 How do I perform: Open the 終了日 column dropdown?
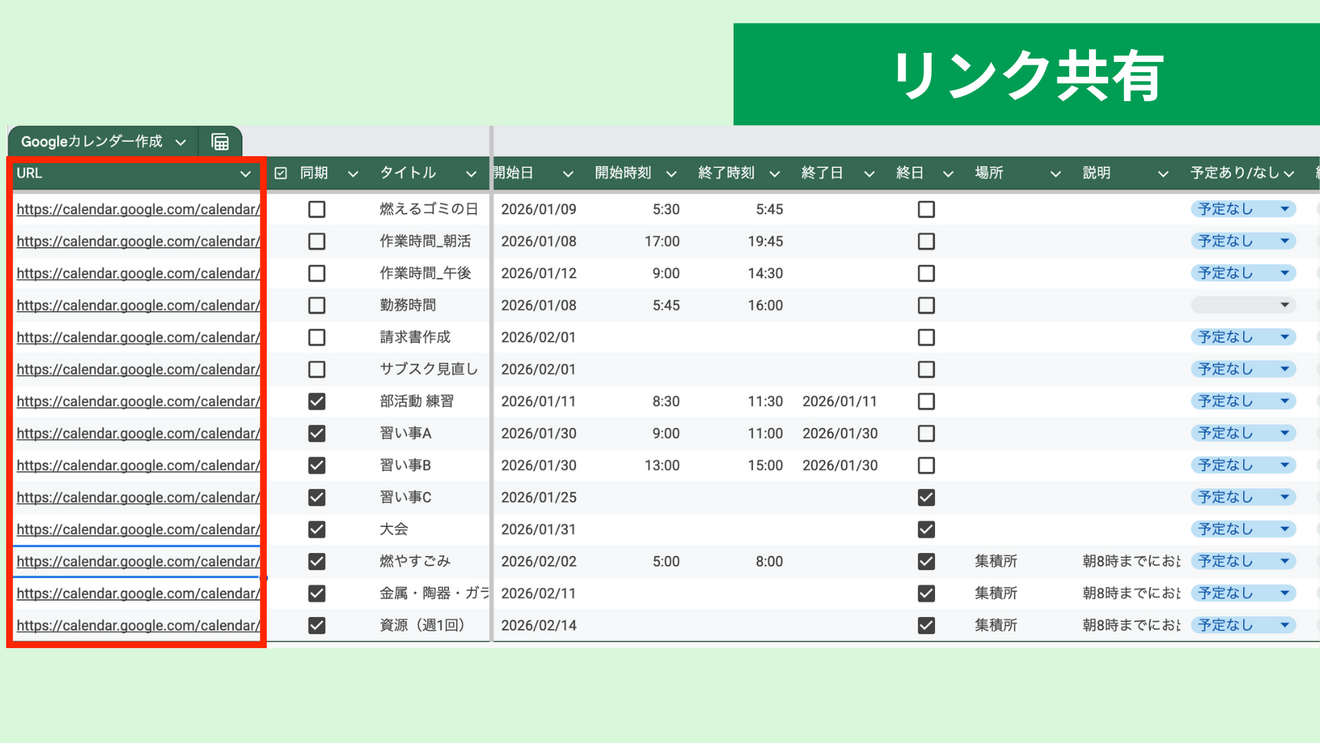pyautogui.click(x=869, y=174)
